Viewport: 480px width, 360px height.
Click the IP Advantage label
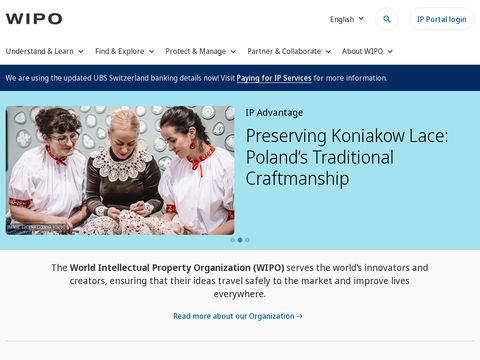[x=274, y=113]
